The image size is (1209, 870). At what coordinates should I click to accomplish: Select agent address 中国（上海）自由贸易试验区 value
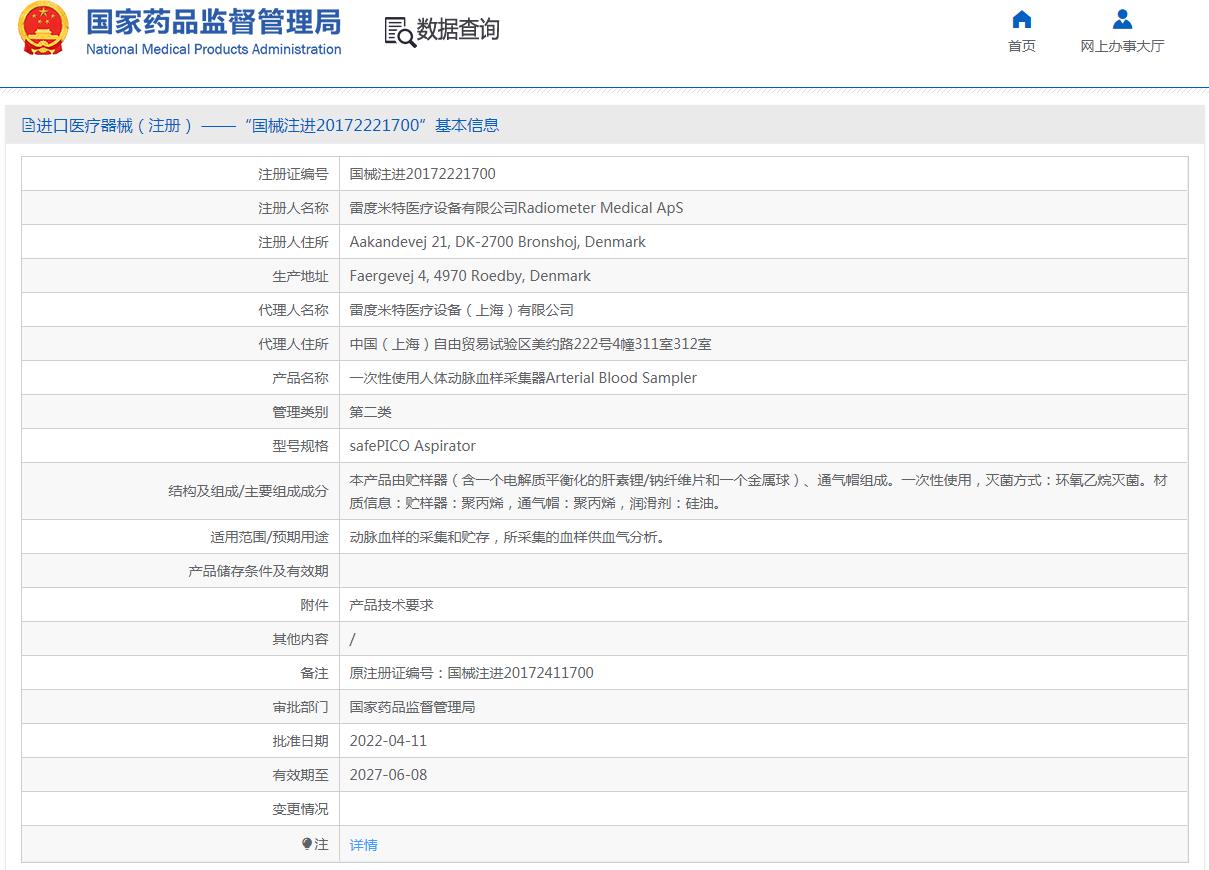click(x=531, y=344)
